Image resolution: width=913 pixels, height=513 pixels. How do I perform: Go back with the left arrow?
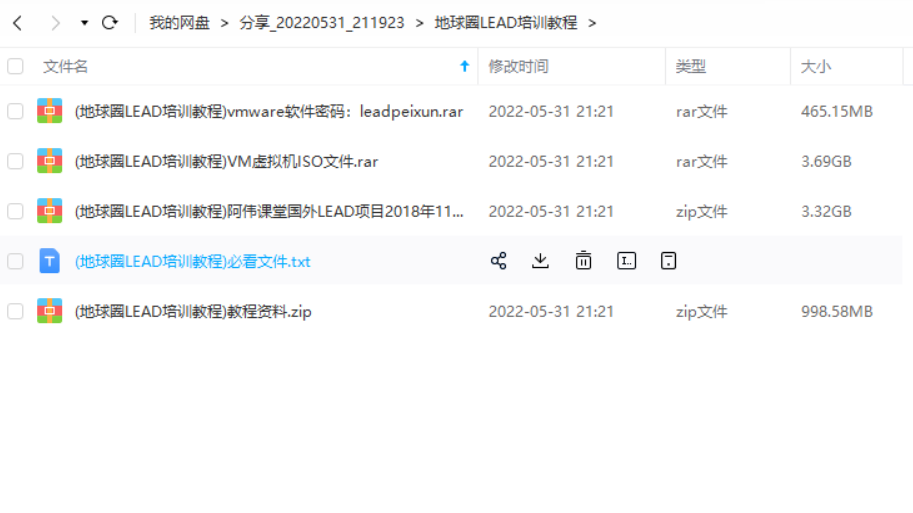point(17,23)
